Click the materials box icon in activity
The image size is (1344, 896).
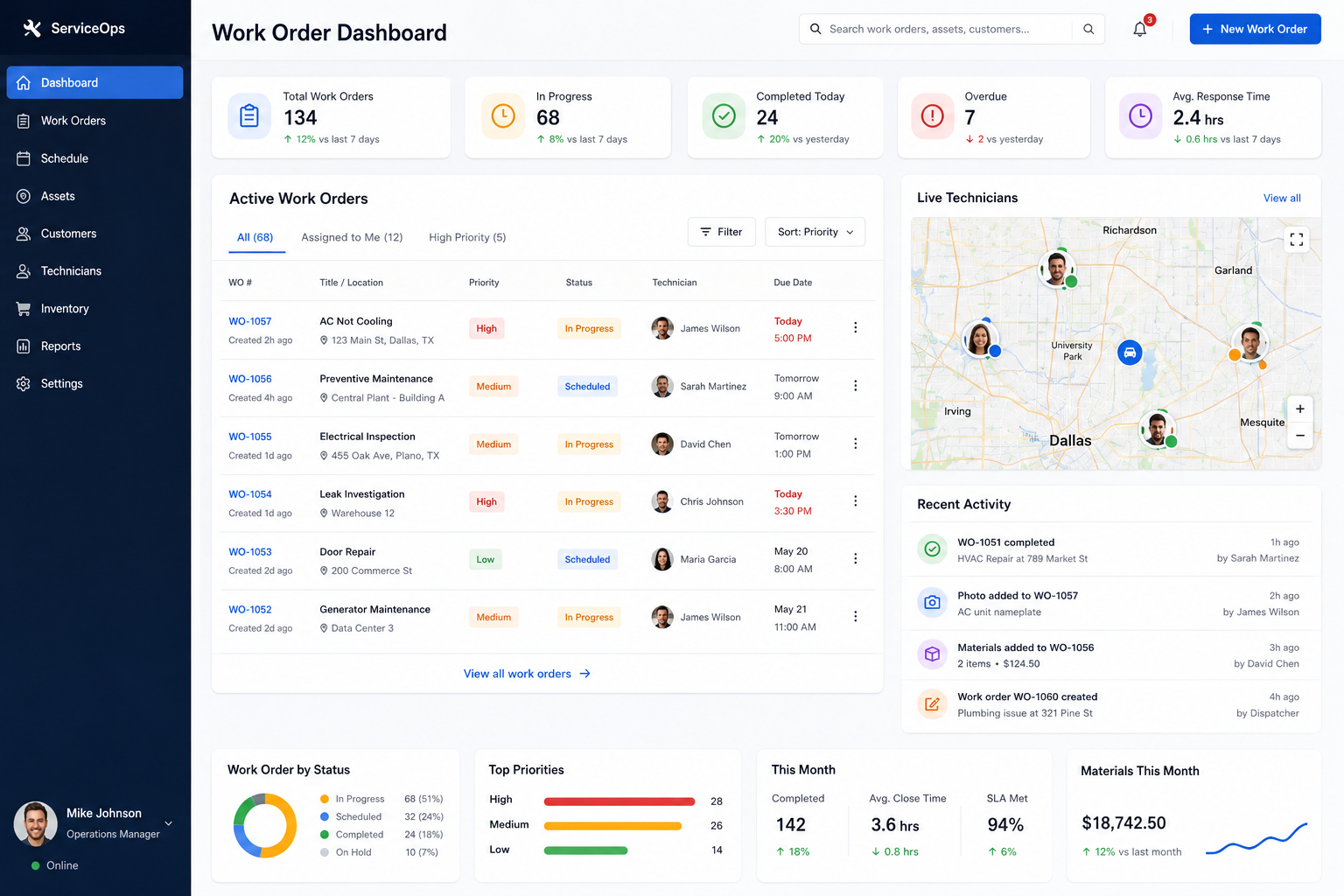(933, 654)
